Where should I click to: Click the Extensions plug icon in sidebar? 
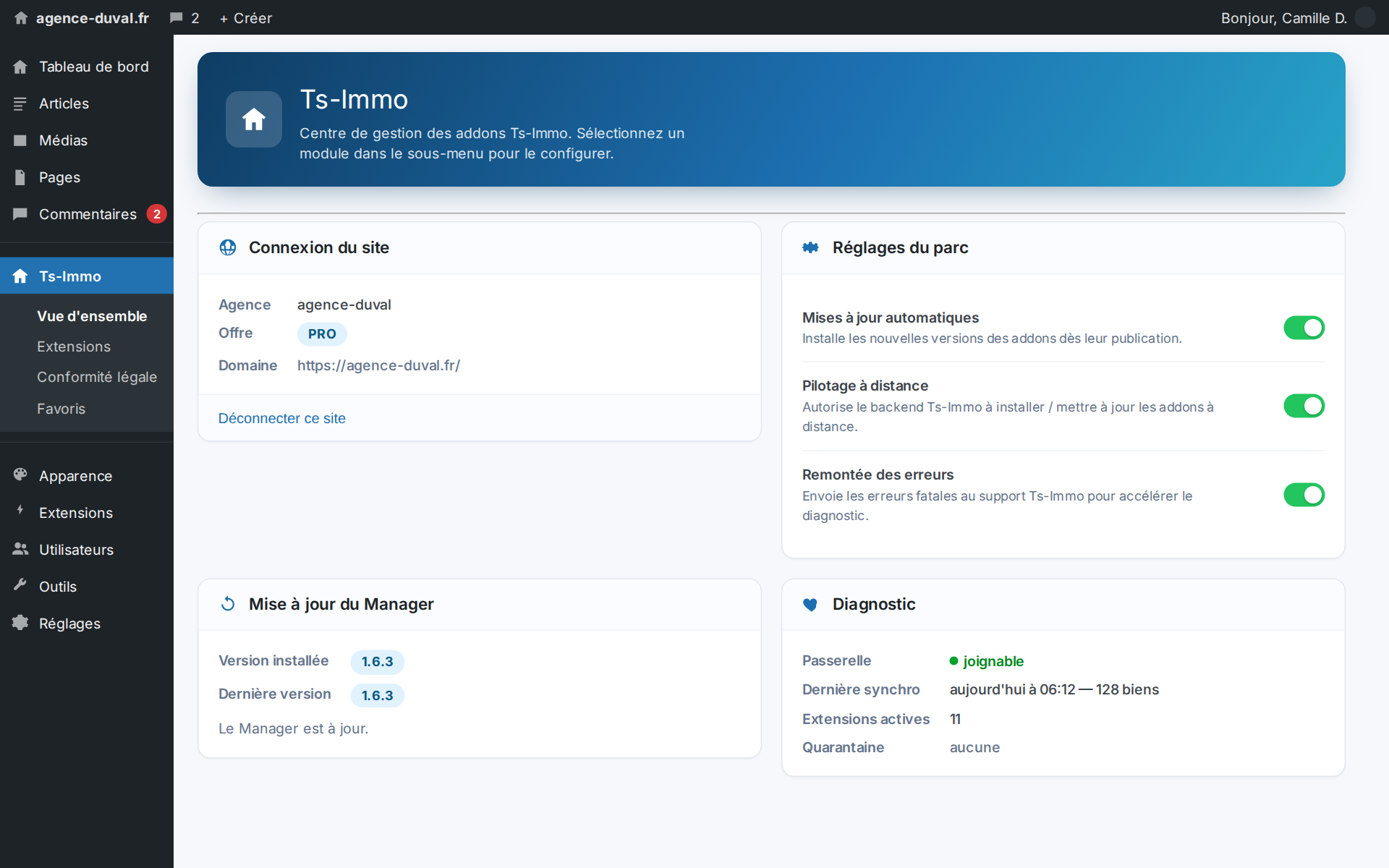click(x=20, y=511)
